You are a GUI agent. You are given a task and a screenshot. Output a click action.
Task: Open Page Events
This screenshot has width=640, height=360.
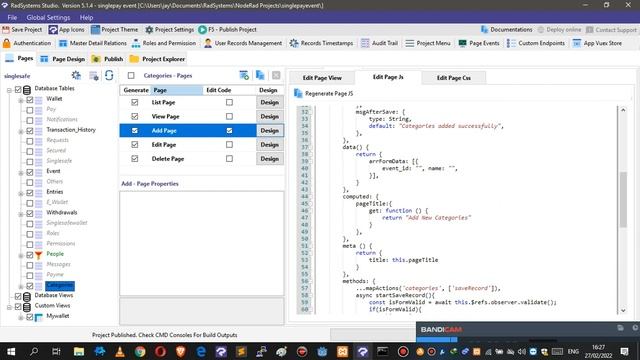479,43
